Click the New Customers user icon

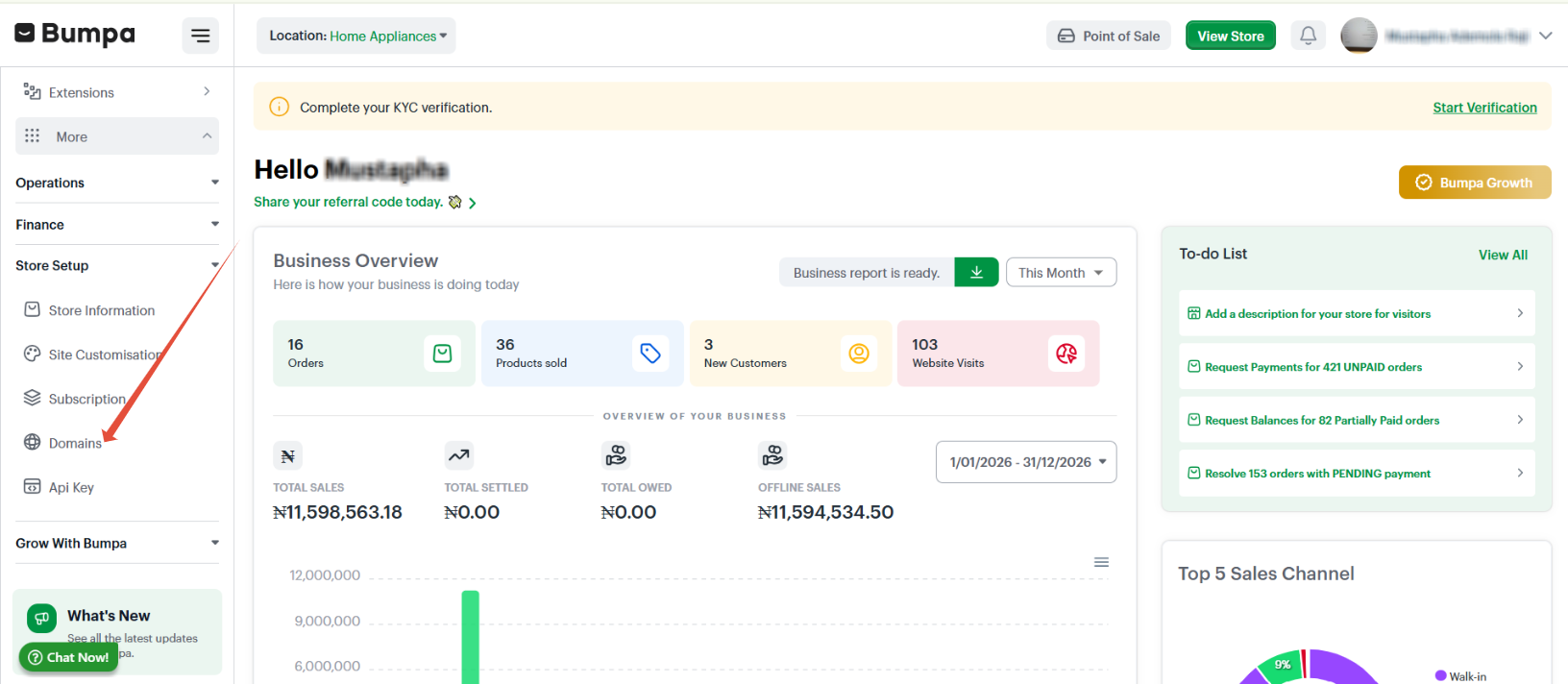point(859,354)
